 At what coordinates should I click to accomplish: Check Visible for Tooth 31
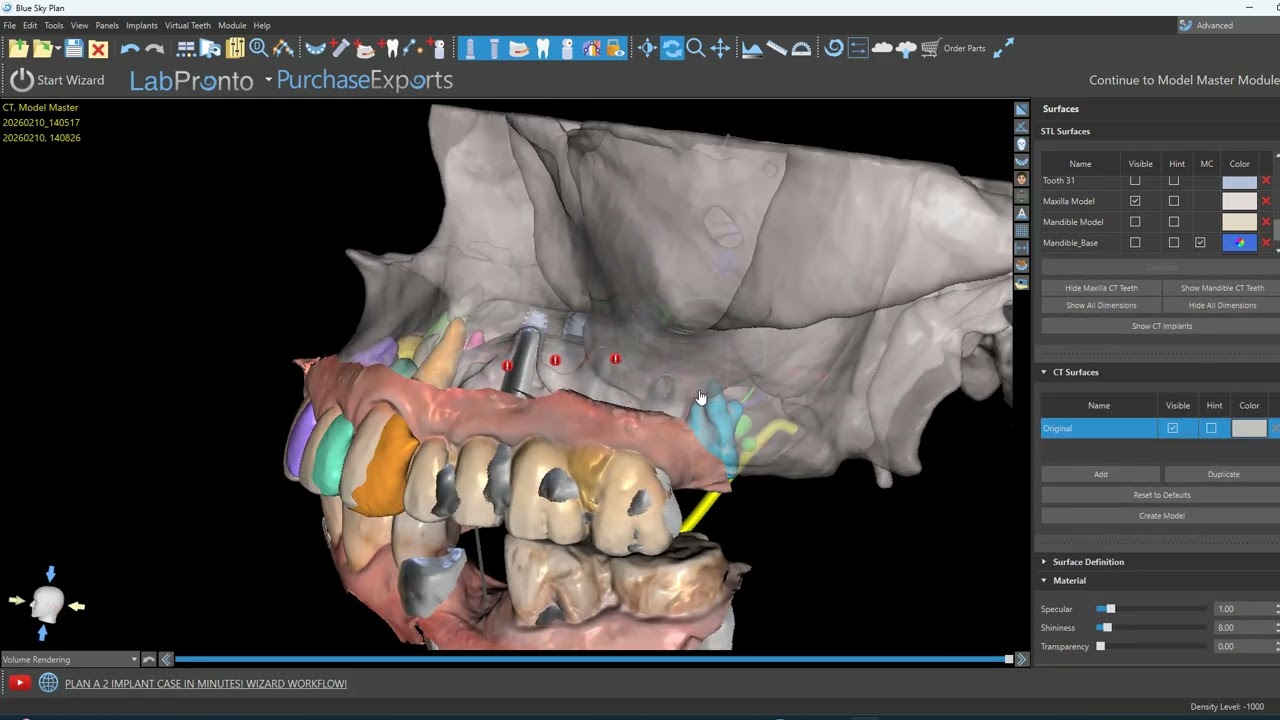[x=1134, y=181]
